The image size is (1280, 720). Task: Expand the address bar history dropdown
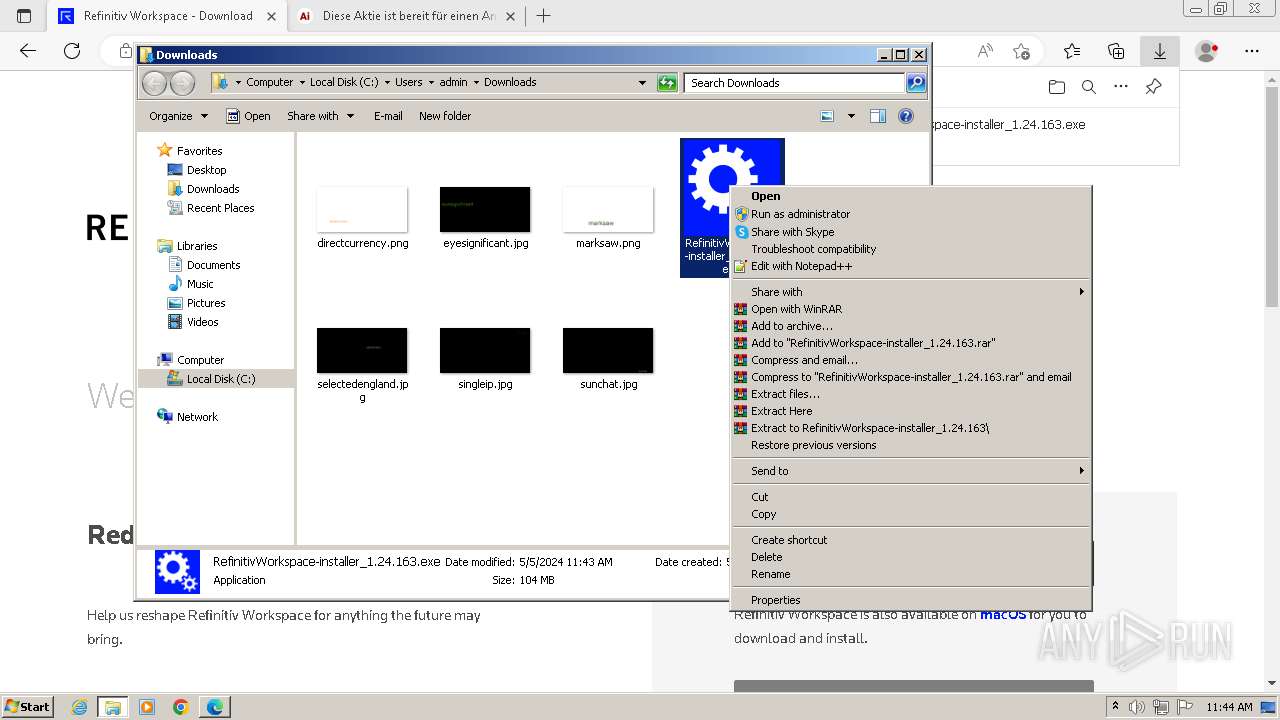[642, 83]
